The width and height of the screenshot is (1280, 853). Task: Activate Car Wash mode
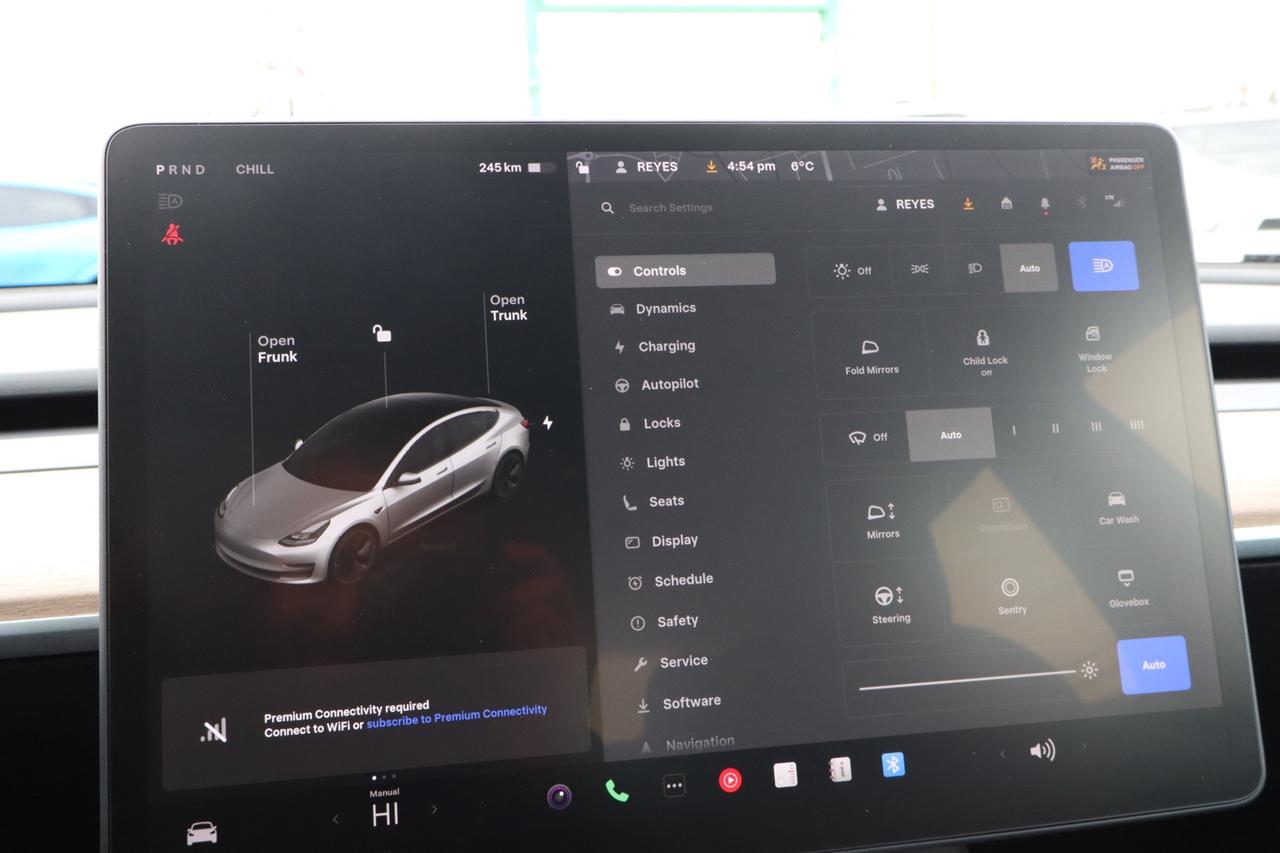(x=1116, y=510)
